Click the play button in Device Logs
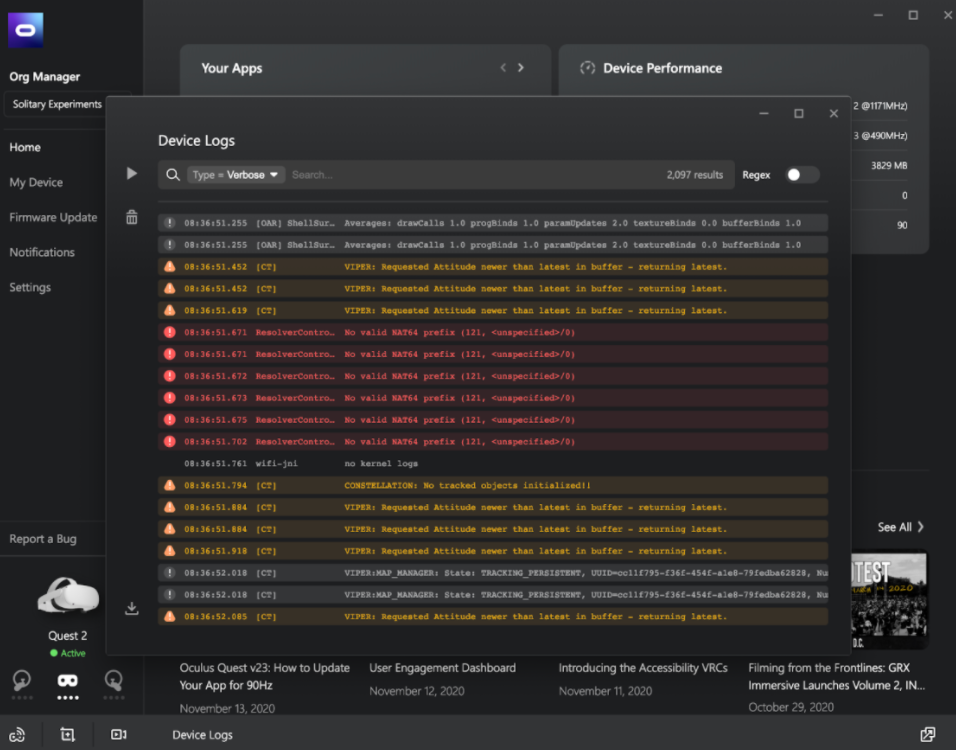Screen dimensions: 956x750 coord(132,174)
